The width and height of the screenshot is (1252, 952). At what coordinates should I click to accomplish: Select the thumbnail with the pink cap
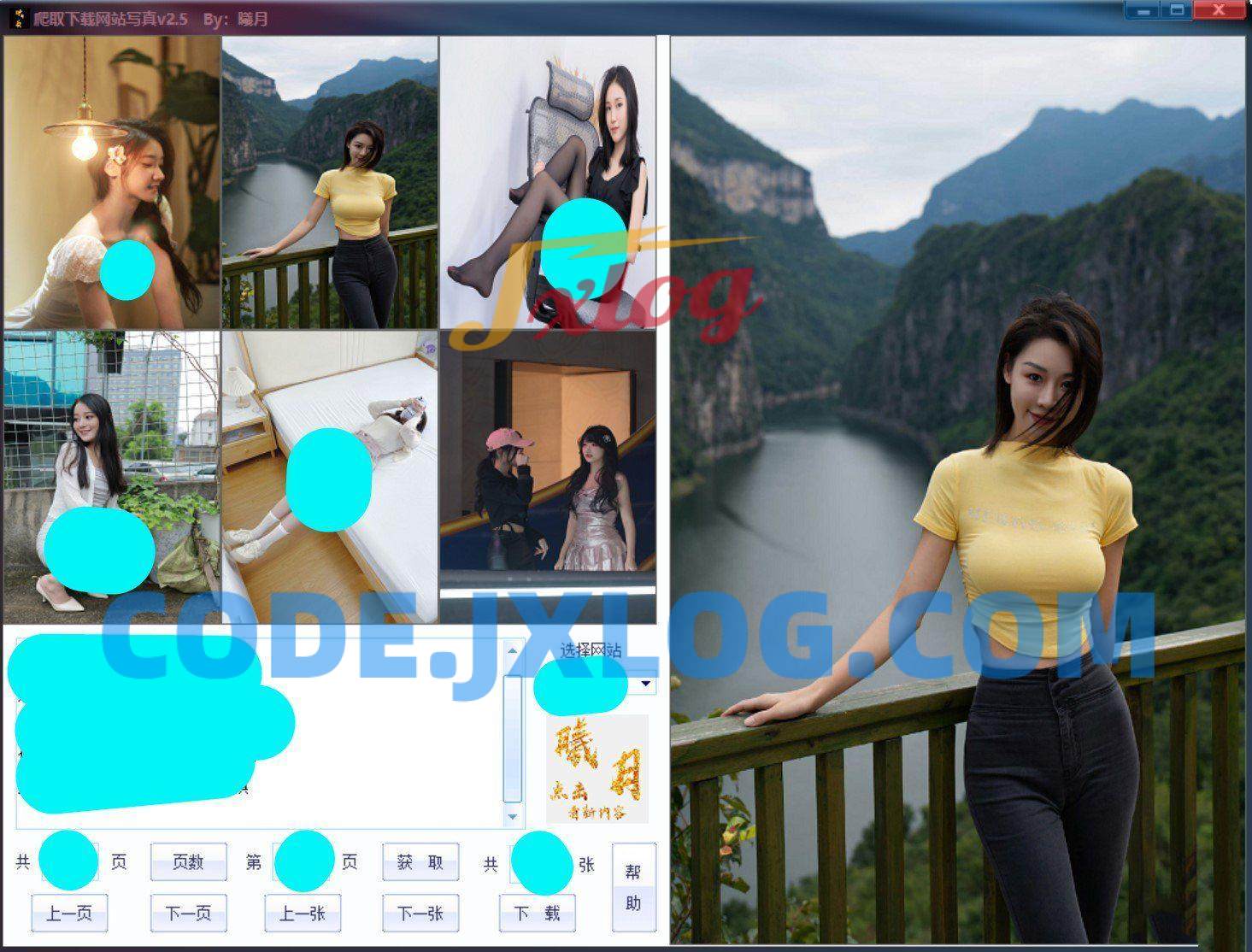click(548, 461)
